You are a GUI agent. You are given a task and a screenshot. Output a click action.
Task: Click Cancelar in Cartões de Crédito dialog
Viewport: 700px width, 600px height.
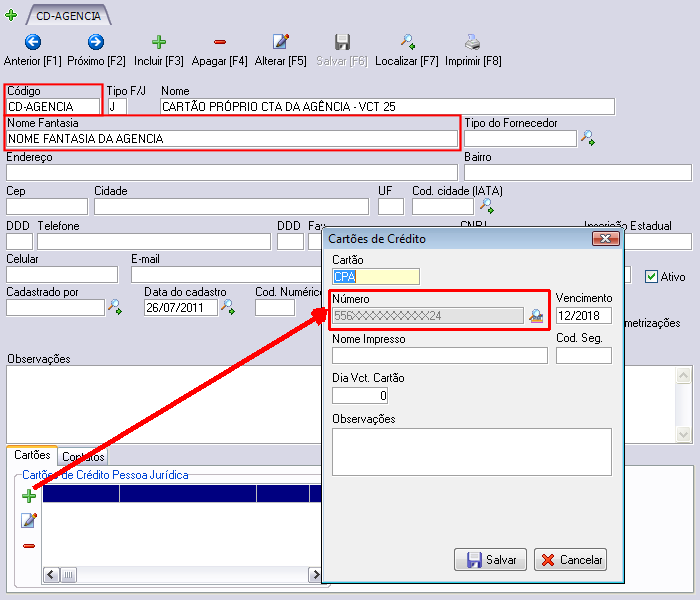coord(571,559)
